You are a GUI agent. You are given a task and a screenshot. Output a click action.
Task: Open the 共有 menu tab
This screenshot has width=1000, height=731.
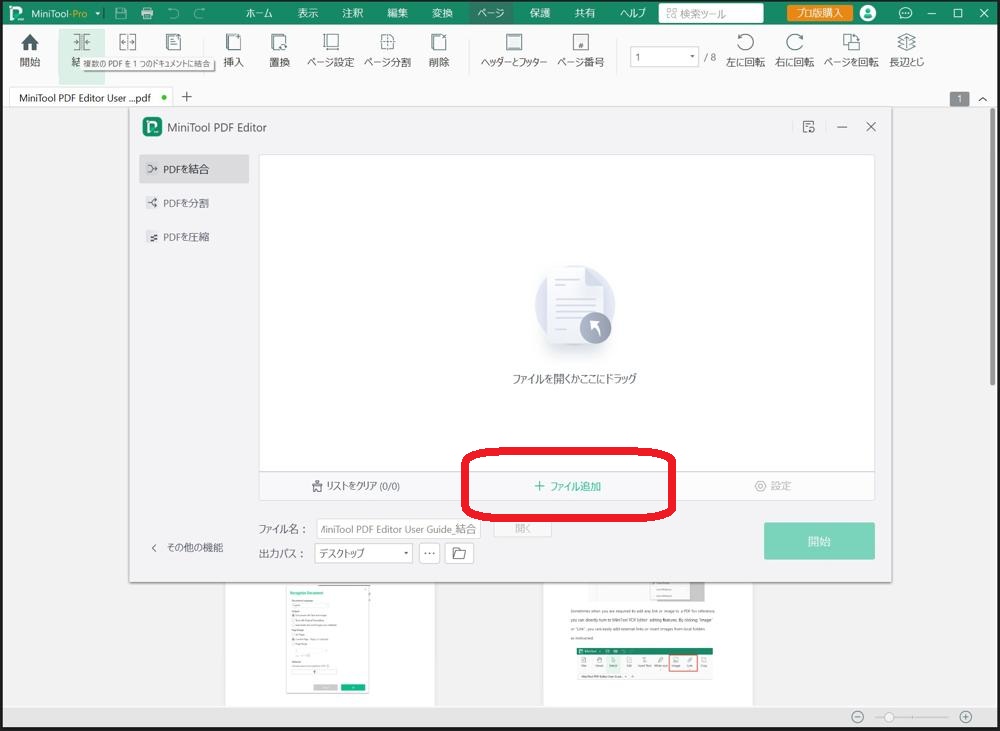point(584,13)
